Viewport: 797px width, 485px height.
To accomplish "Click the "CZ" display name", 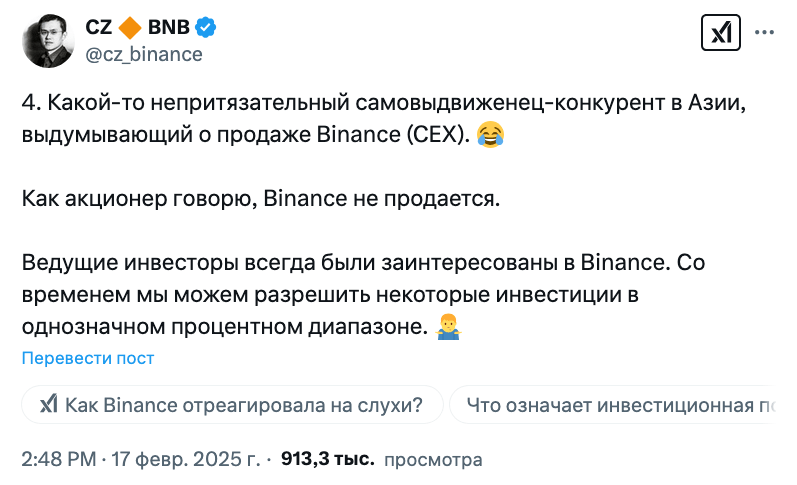I will (x=98, y=28).
